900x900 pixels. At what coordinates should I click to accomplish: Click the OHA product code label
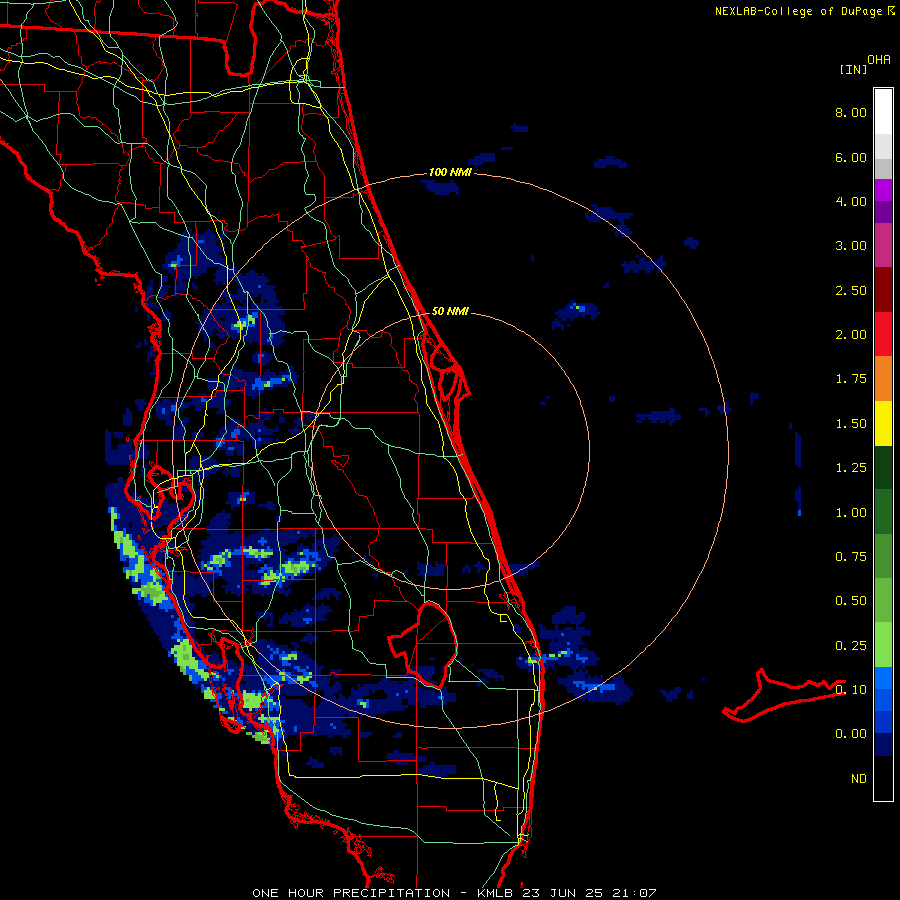point(879,59)
